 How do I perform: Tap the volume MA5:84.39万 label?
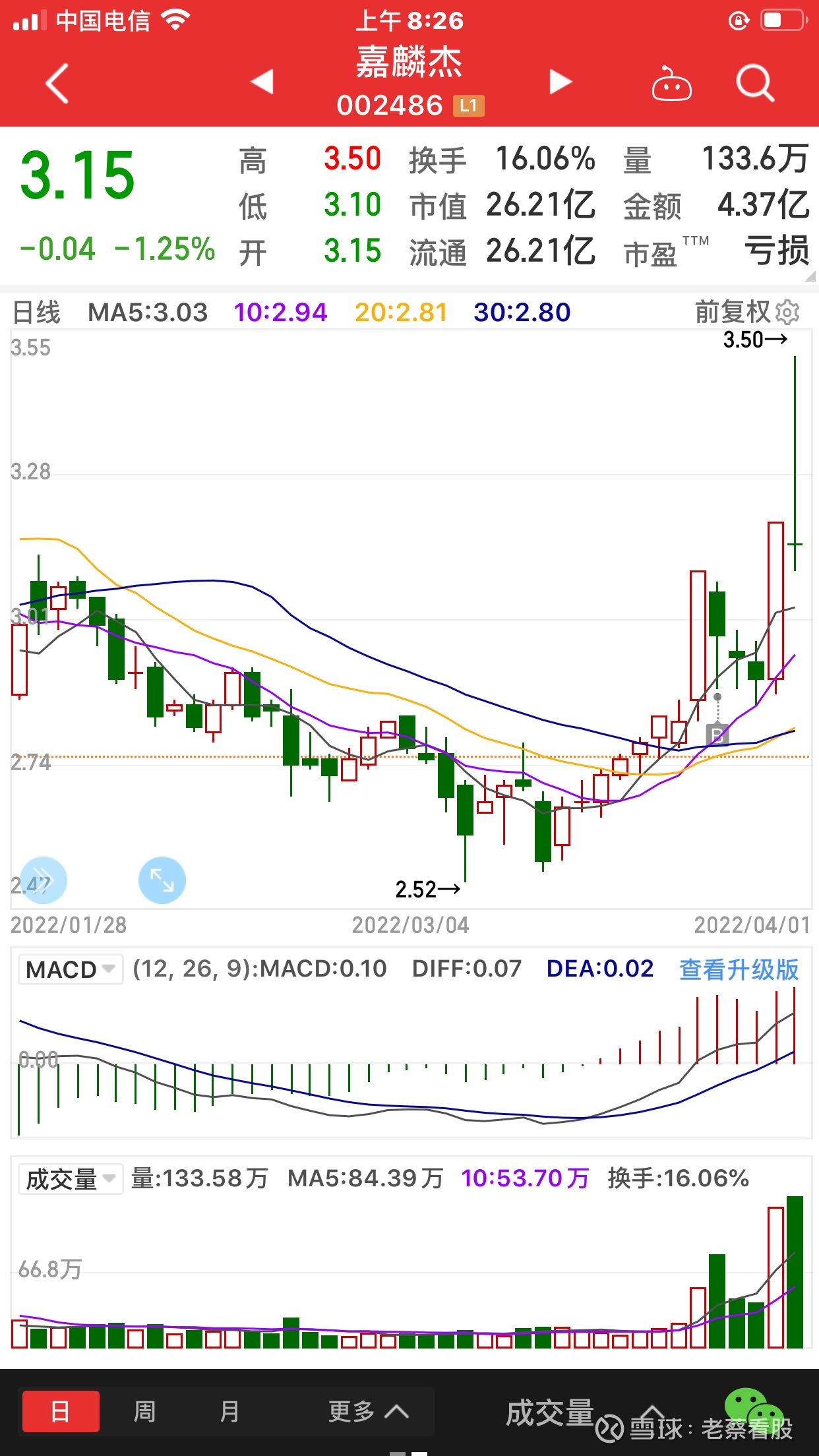click(365, 1178)
